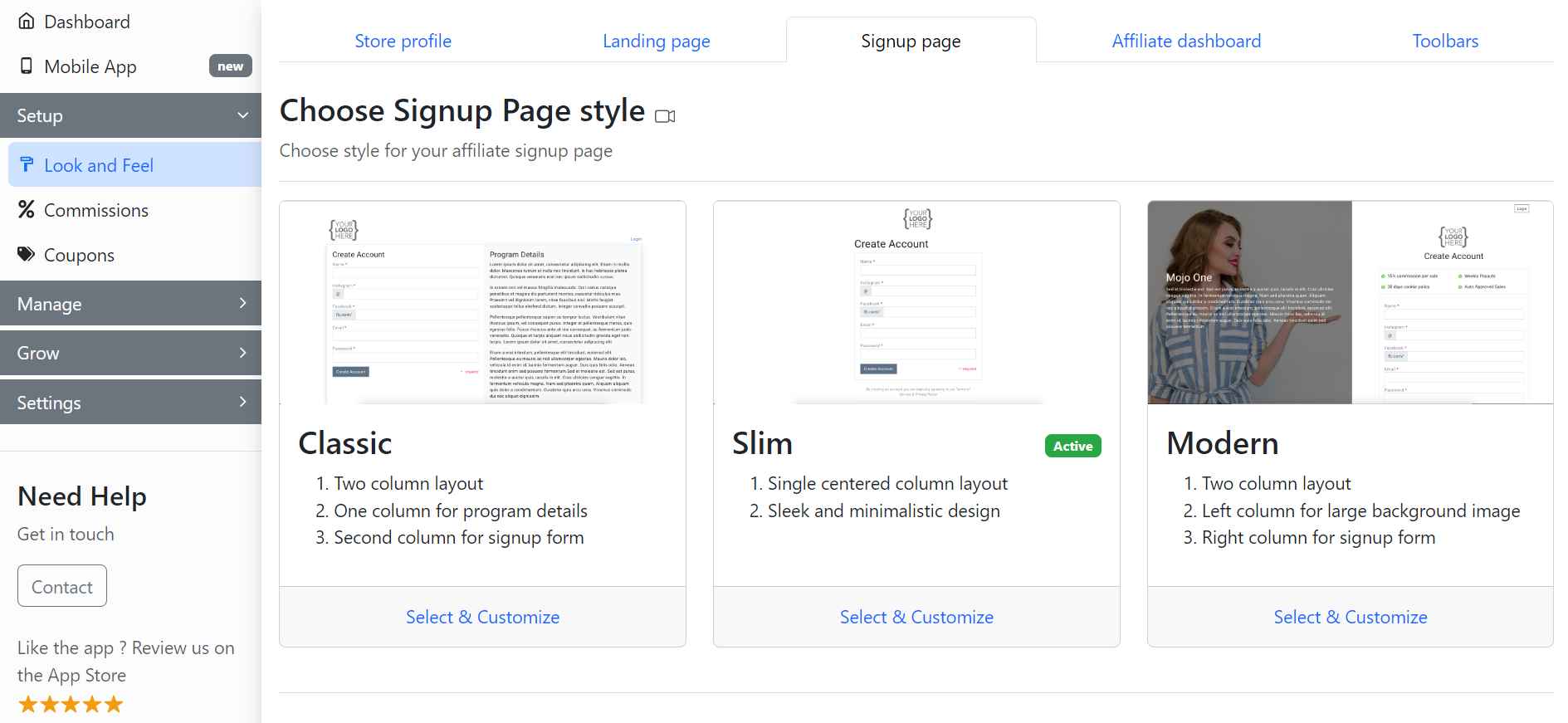
Task: Click the Slim layout preview thumbnail
Action: tap(916, 303)
